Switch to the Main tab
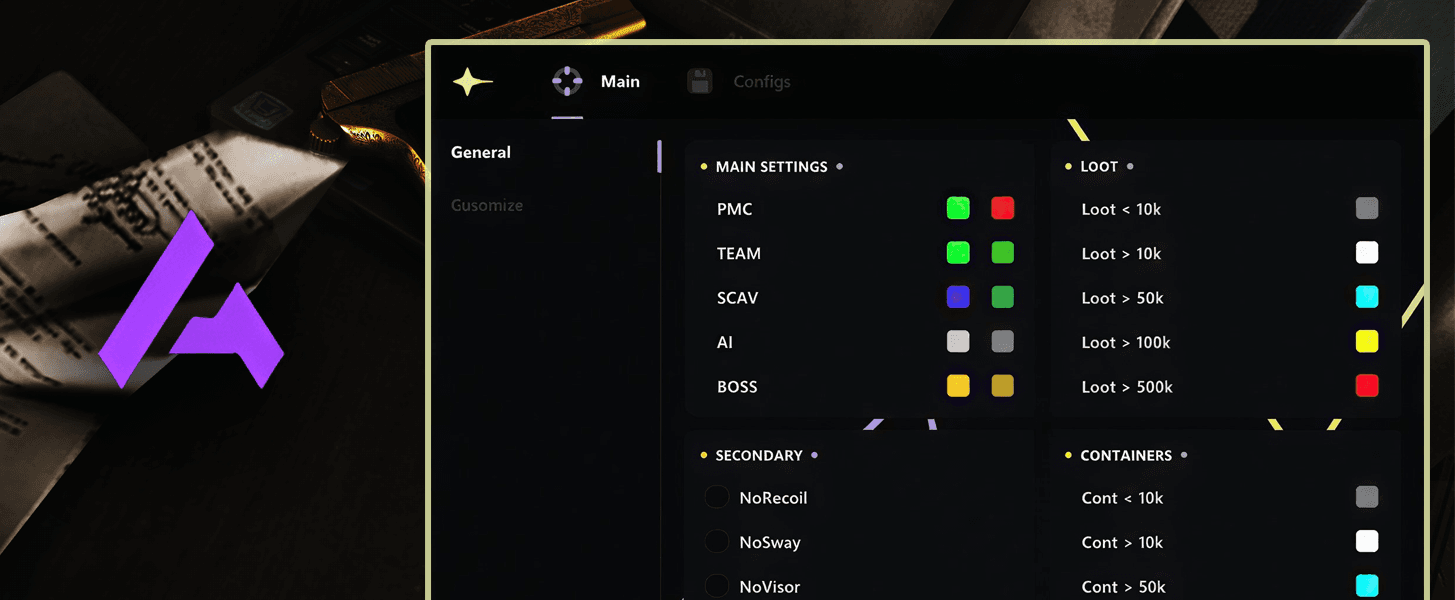1455x600 pixels. 619,82
